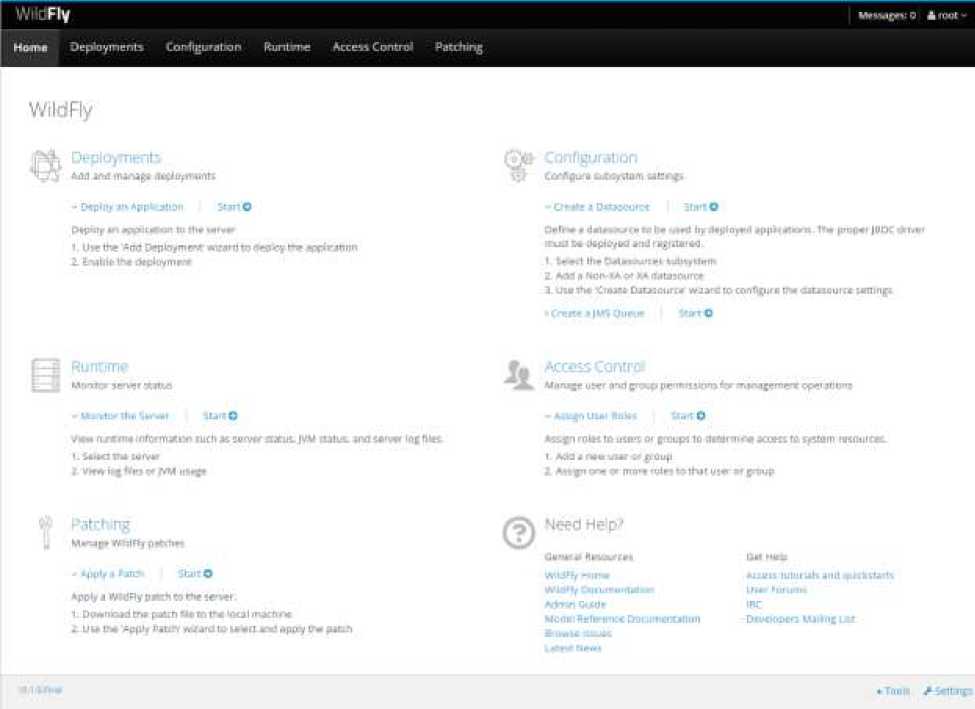The image size is (975, 709).
Task: Open Settings in the footer
Action: click(947, 691)
